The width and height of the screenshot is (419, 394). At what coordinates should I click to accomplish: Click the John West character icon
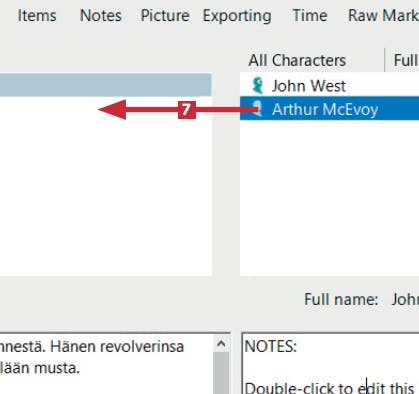point(257,85)
